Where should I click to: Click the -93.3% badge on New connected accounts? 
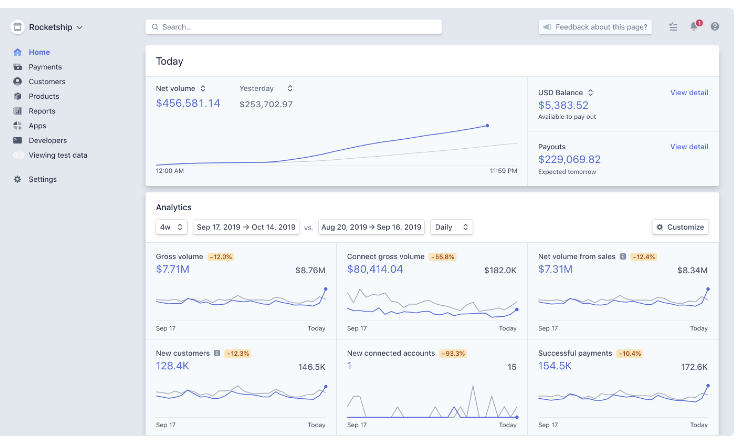453,354
